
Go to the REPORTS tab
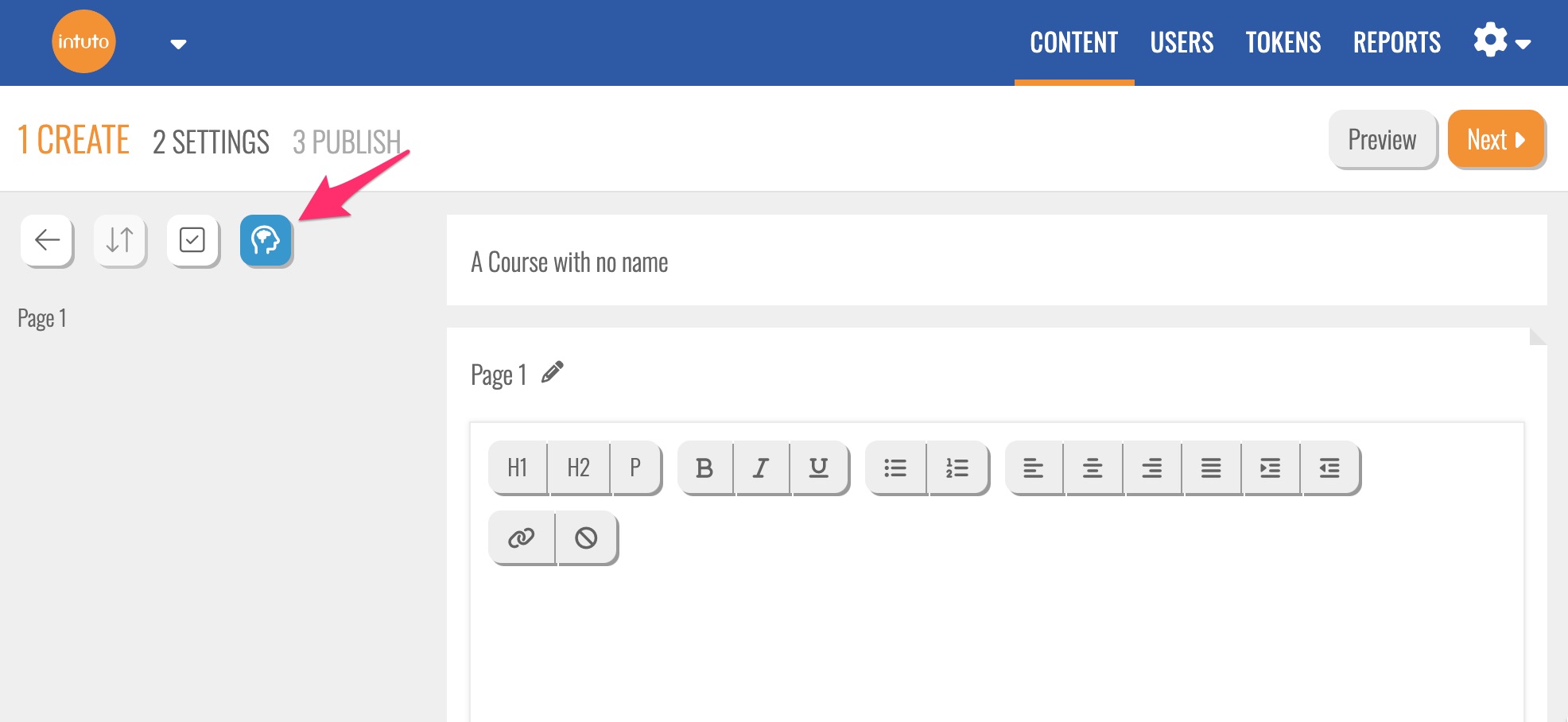1396,43
